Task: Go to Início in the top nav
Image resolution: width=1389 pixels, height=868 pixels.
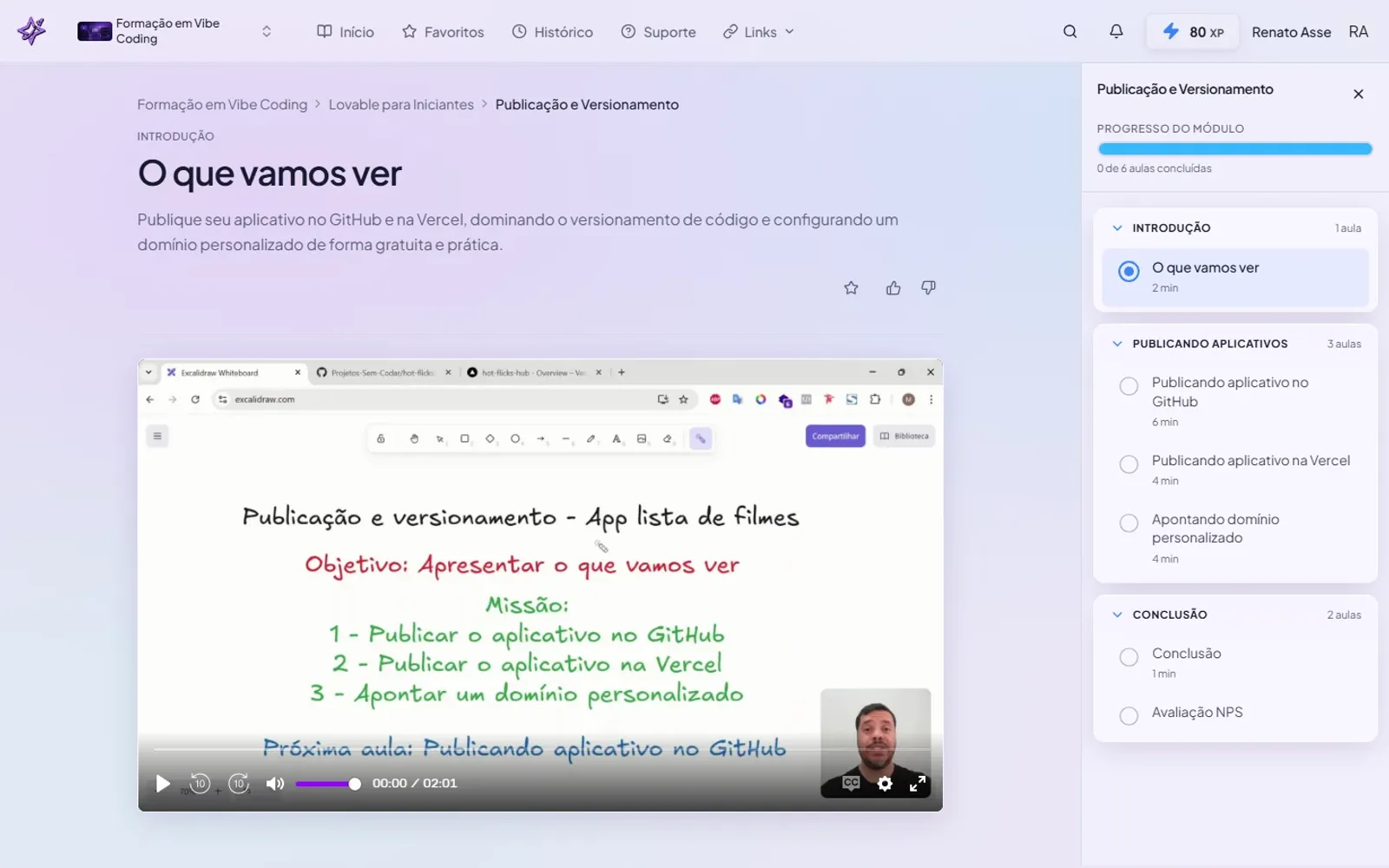Action: tap(346, 32)
